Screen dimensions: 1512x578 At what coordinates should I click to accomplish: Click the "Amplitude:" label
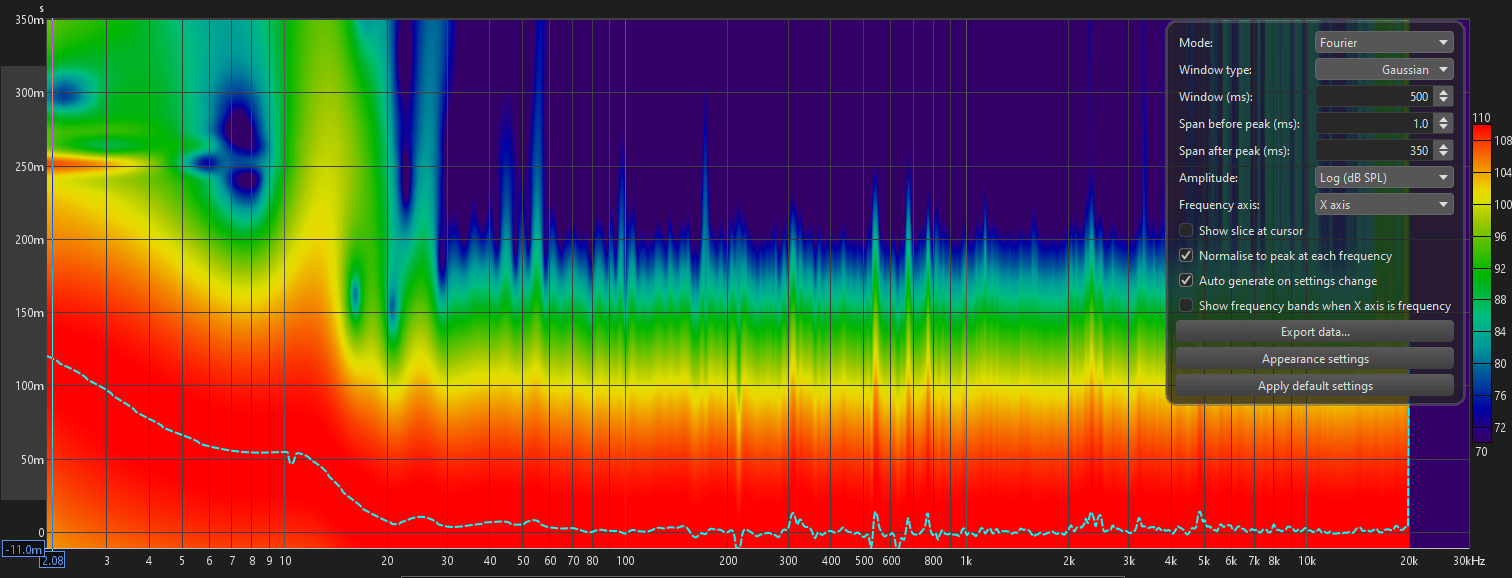[x=1209, y=178]
